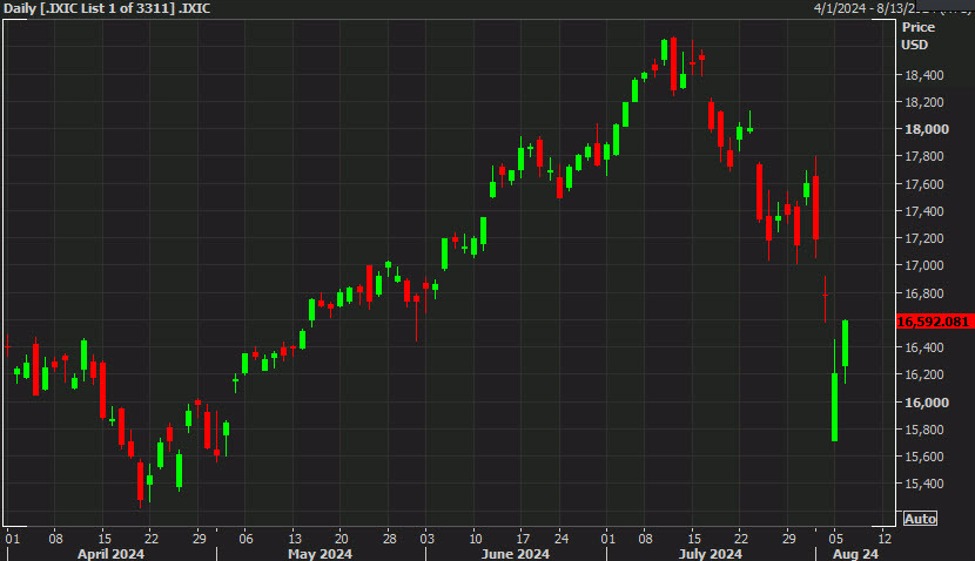
Task: Click the 'May 2024' month label
Action: [x=320, y=554]
